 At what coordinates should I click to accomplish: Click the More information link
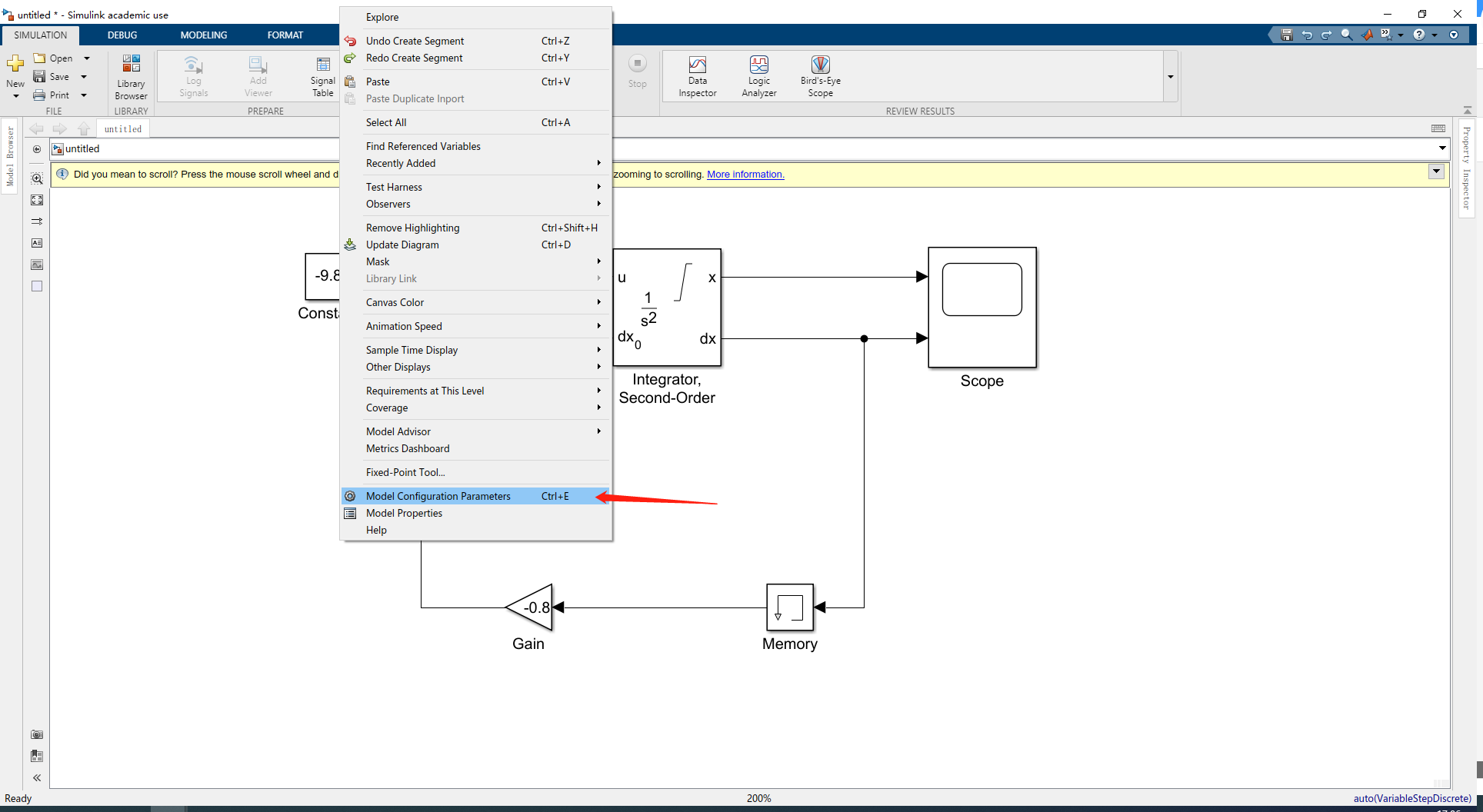click(744, 175)
